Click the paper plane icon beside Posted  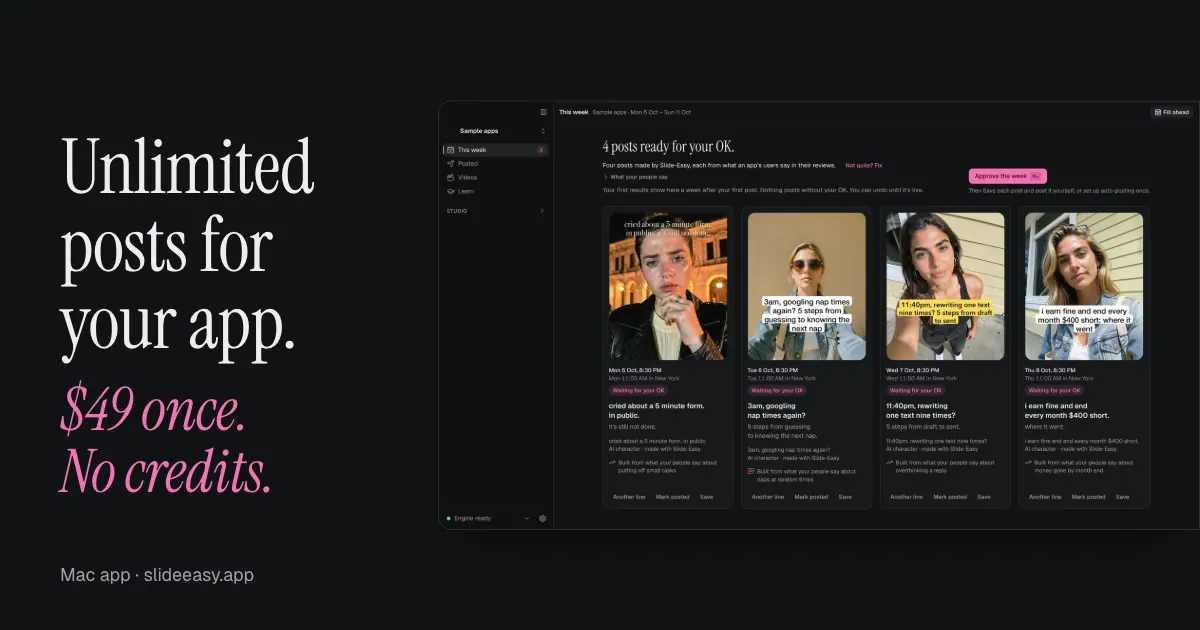(450, 163)
